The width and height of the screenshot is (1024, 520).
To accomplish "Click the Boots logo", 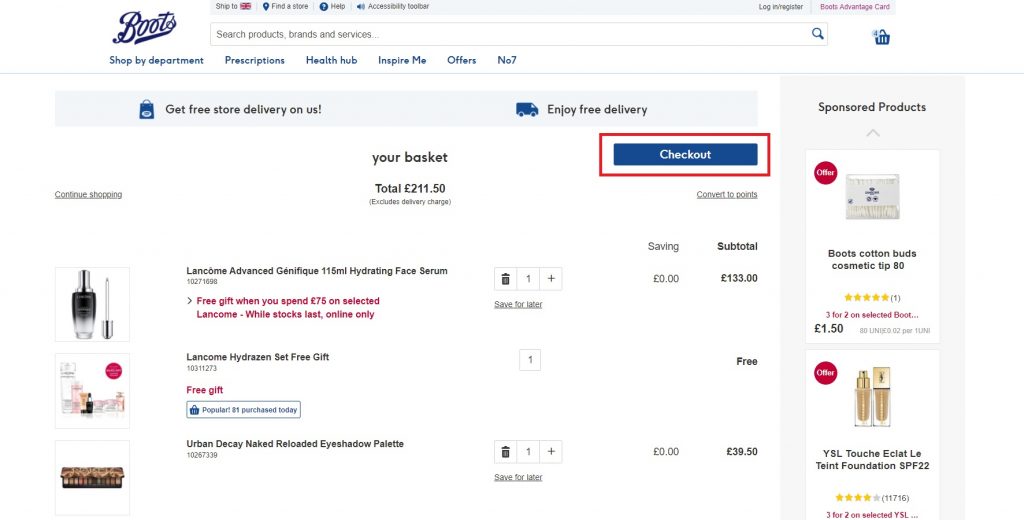I will [145, 28].
